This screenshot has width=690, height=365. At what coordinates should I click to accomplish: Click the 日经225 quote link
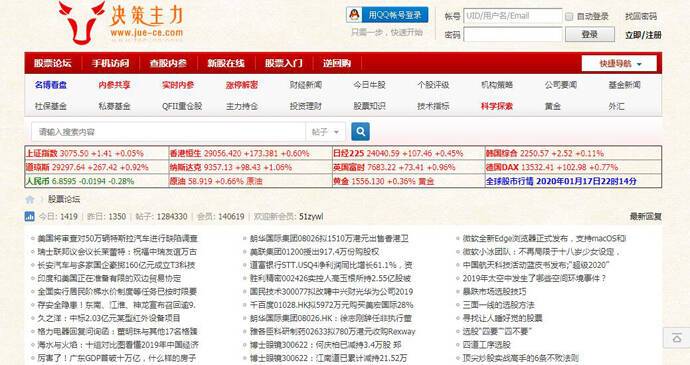click(x=349, y=153)
